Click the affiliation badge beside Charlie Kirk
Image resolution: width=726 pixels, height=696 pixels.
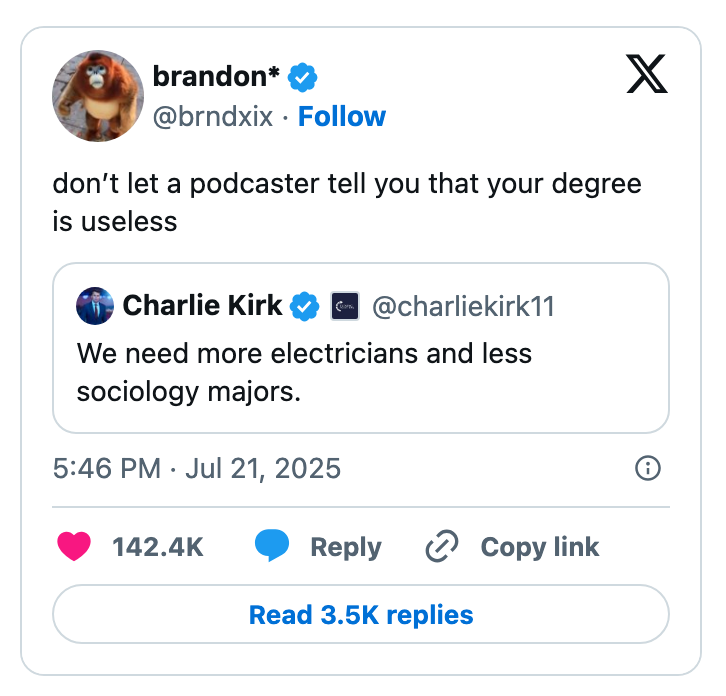click(x=344, y=306)
